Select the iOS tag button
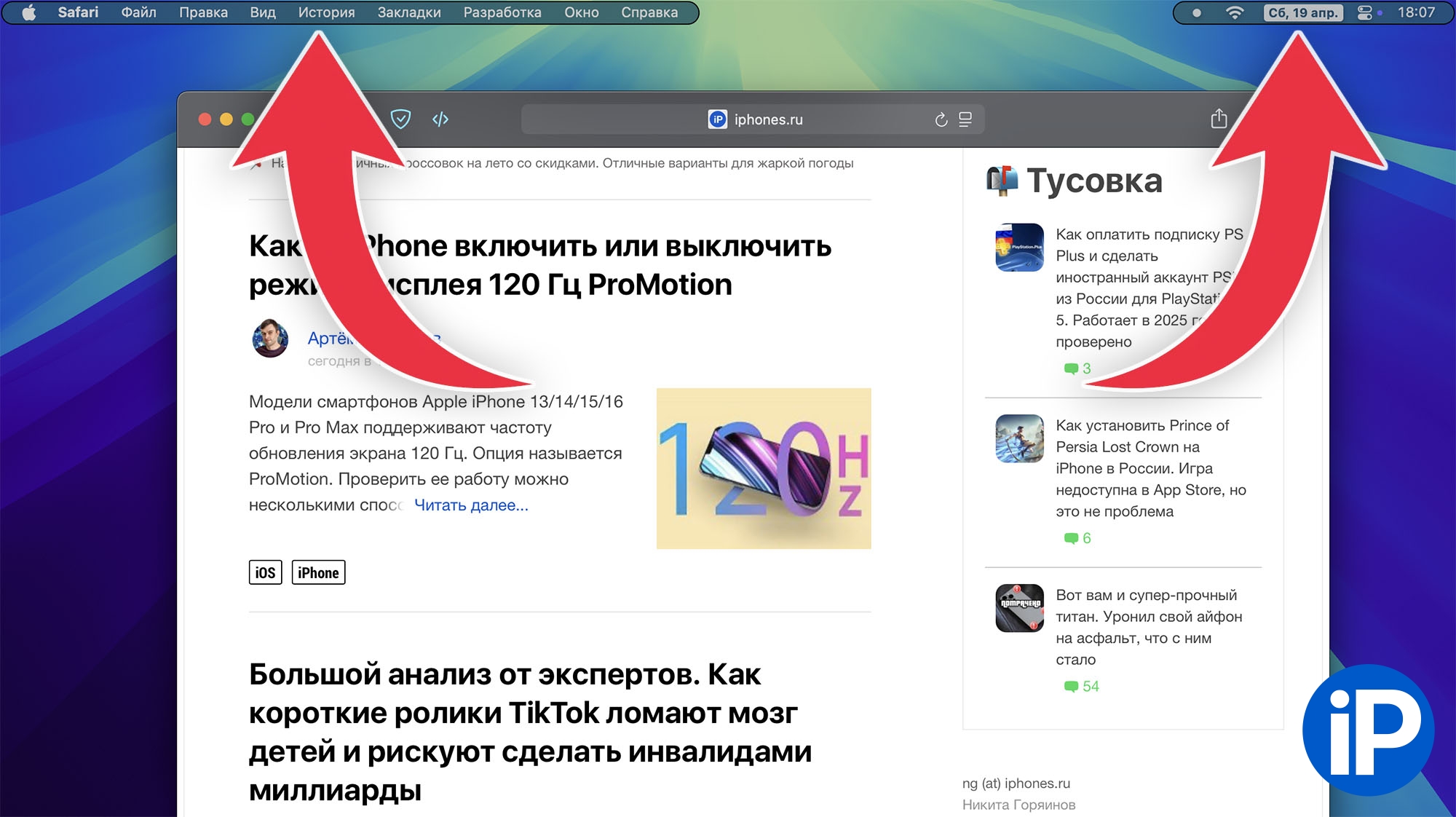 tap(265, 572)
